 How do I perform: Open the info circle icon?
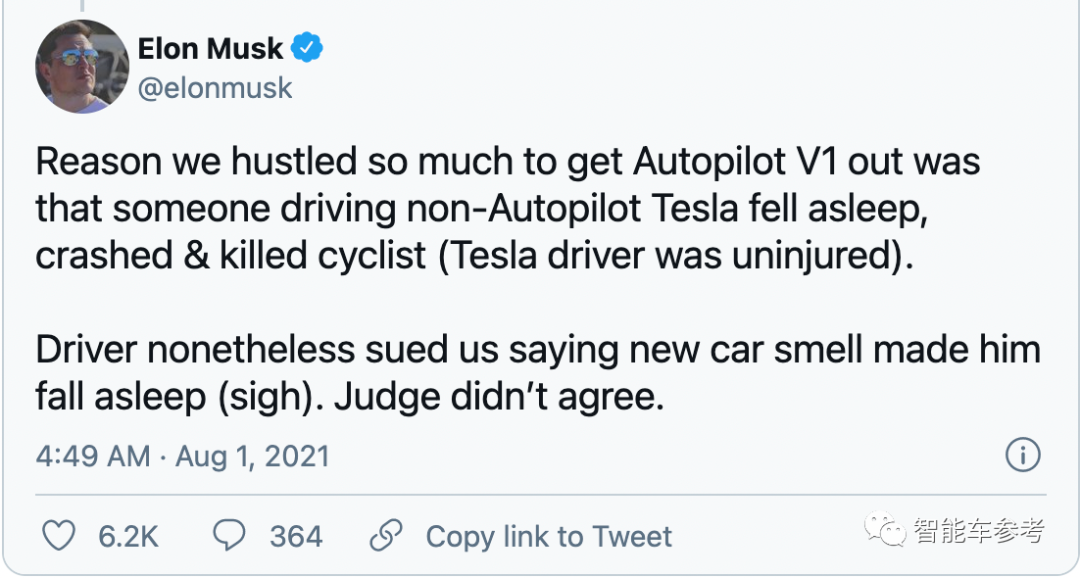(1023, 456)
